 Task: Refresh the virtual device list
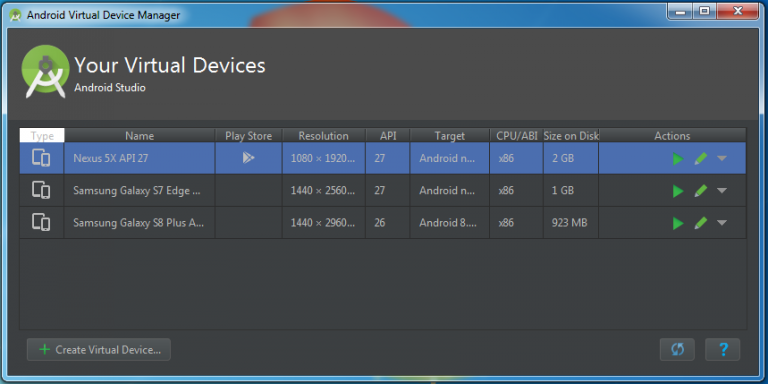pyautogui.click(x=677, y=350)
